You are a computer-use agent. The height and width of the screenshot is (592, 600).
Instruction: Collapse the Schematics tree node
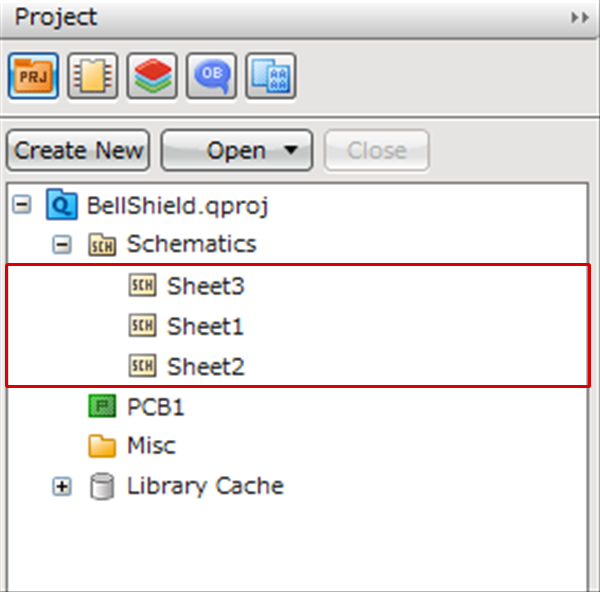point(62,244)
